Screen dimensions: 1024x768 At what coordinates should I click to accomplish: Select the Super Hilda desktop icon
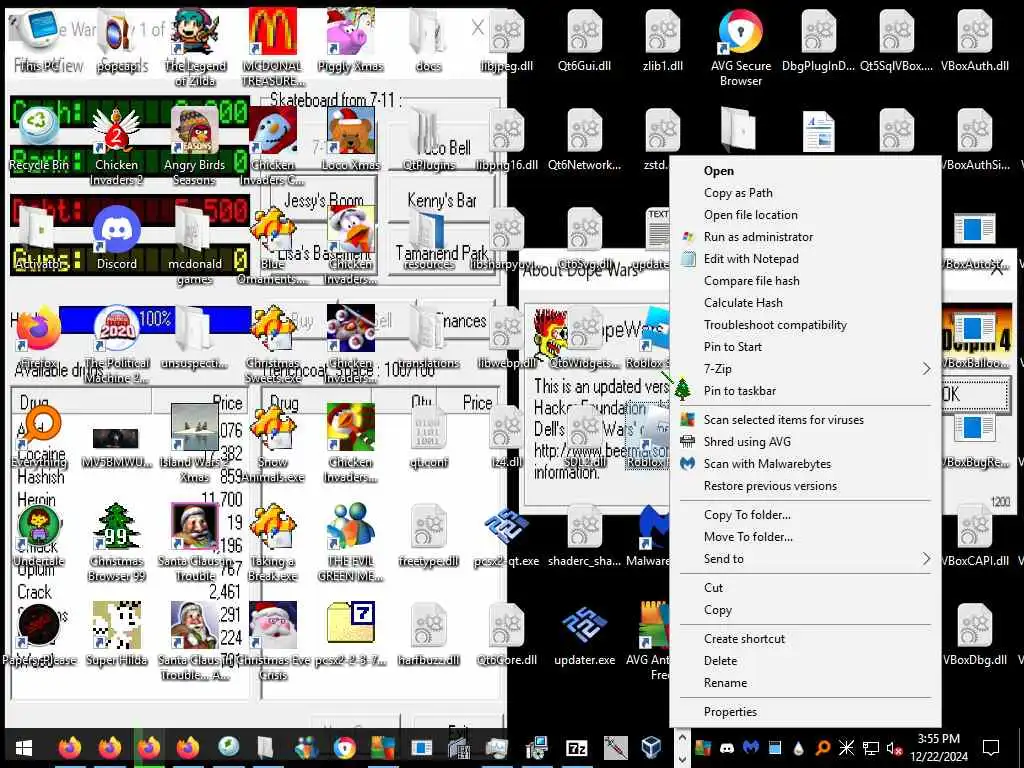(117, 635)
